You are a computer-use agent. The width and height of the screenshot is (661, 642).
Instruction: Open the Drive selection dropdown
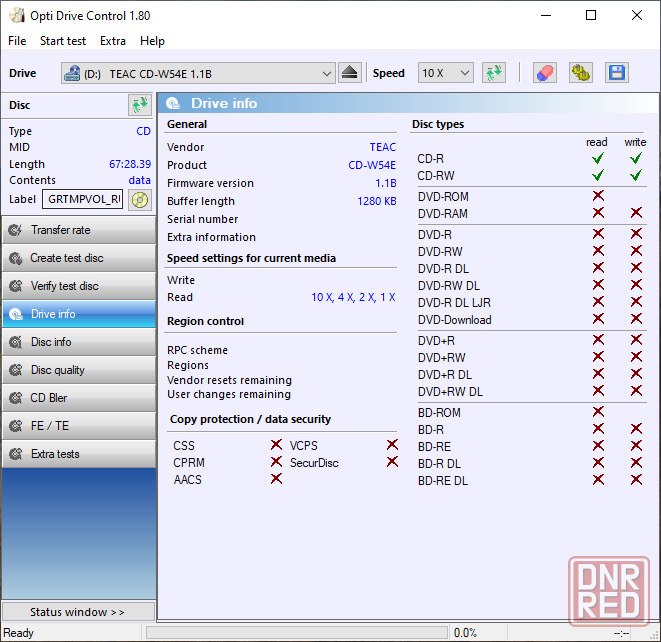198,73
